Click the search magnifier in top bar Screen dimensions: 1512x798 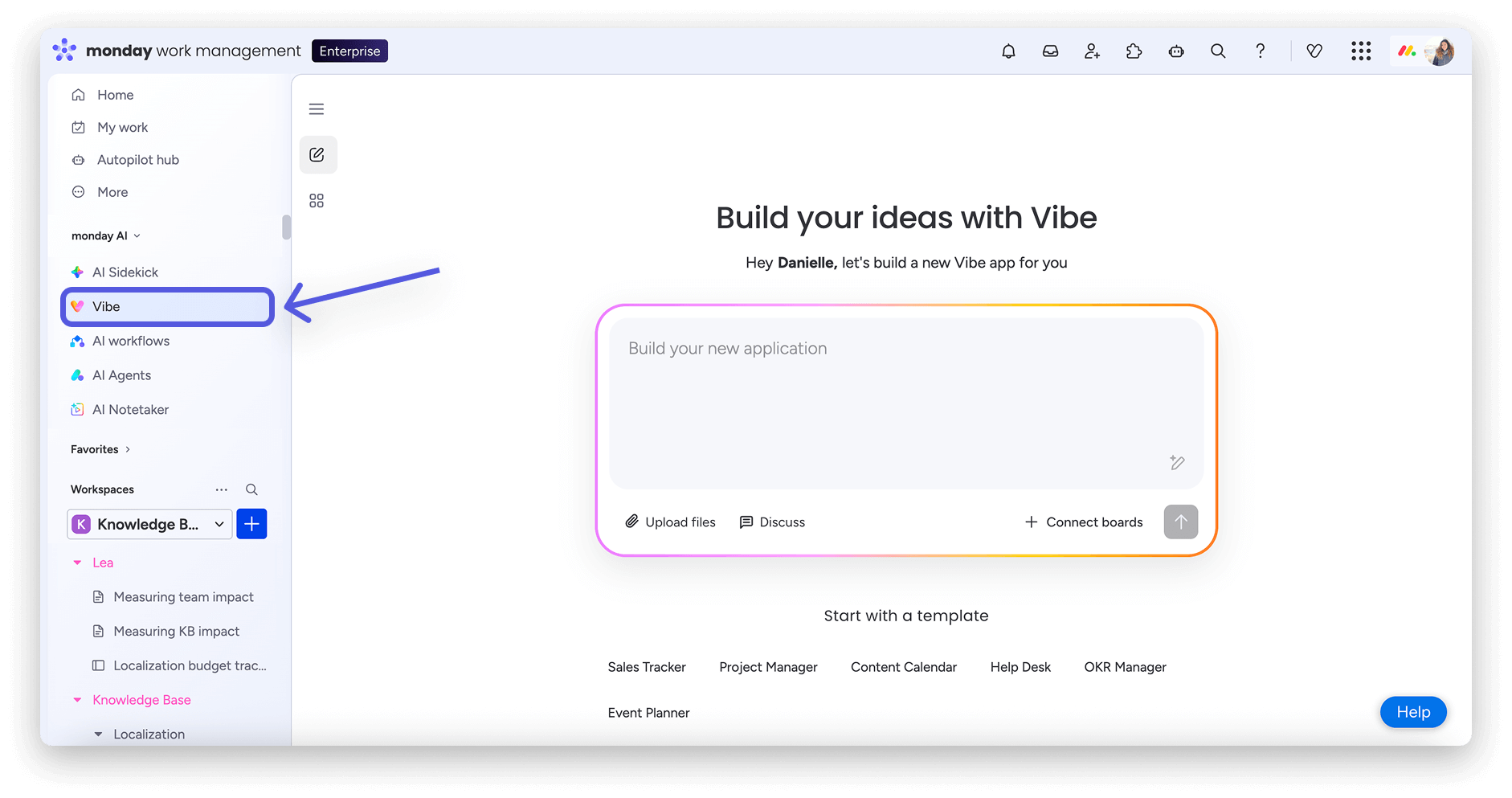pos(1218,51)
